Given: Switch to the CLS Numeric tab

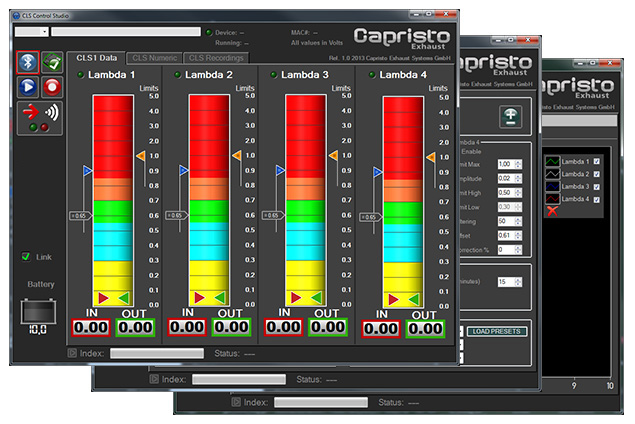Looking at the screenshot, I should pos(154,58).
